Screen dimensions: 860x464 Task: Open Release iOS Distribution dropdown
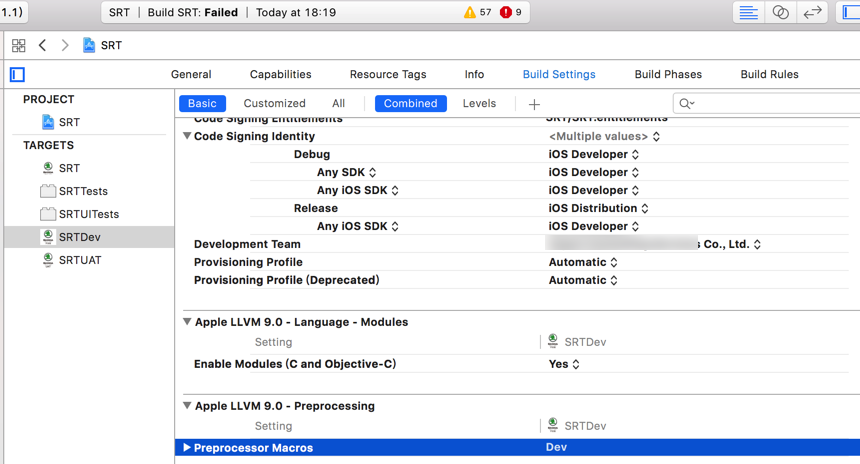click(x=598, y=208)
